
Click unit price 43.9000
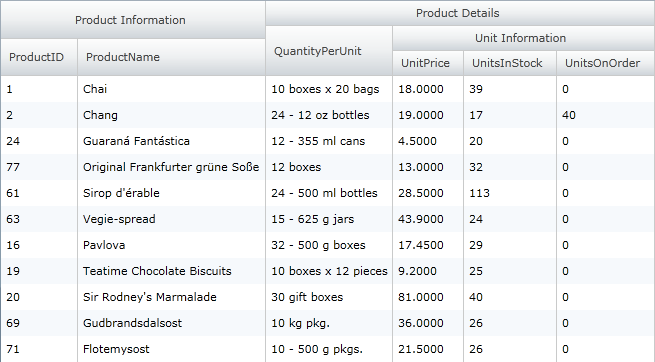coord(428,219)
